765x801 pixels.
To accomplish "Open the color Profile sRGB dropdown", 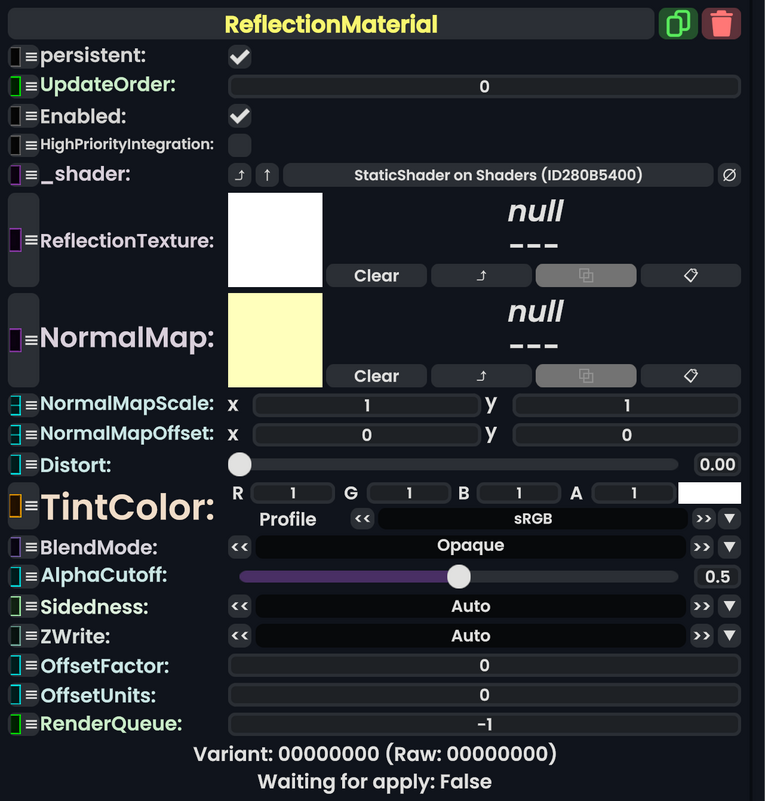I will pyautogui.click(x=729, y=519).
